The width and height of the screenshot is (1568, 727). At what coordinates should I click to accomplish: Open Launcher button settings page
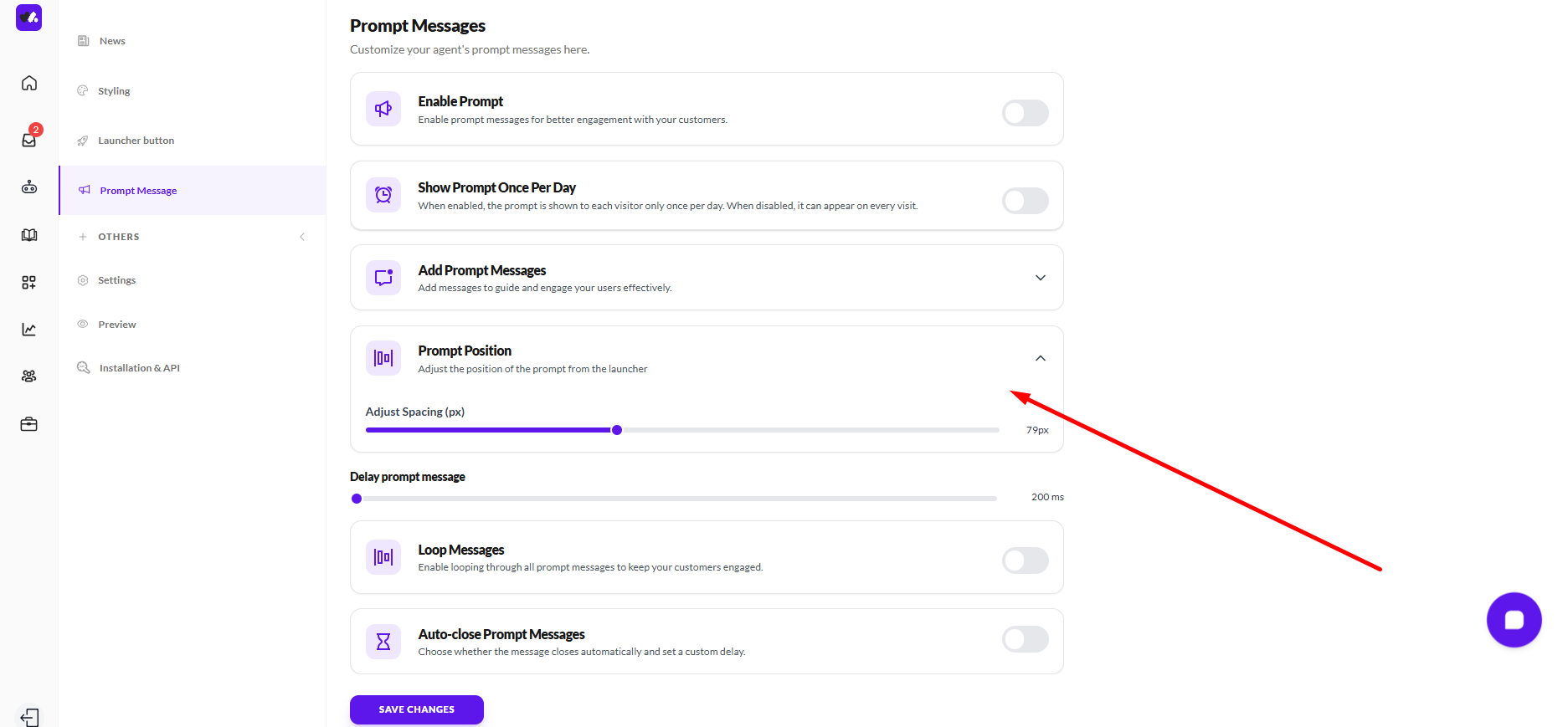click(136, 141)
